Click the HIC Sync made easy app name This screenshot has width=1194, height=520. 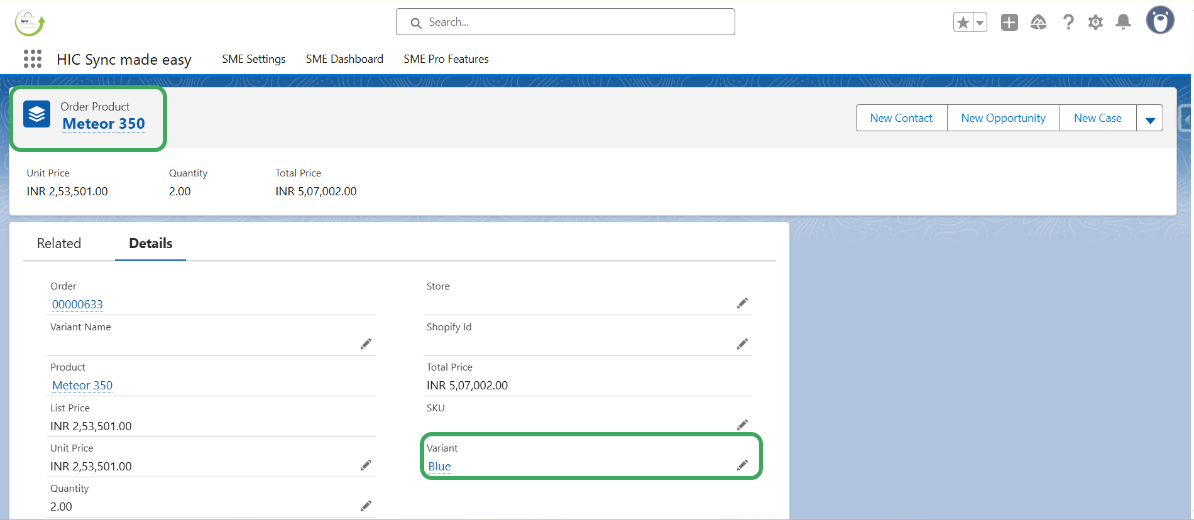[x=124, y=59]
